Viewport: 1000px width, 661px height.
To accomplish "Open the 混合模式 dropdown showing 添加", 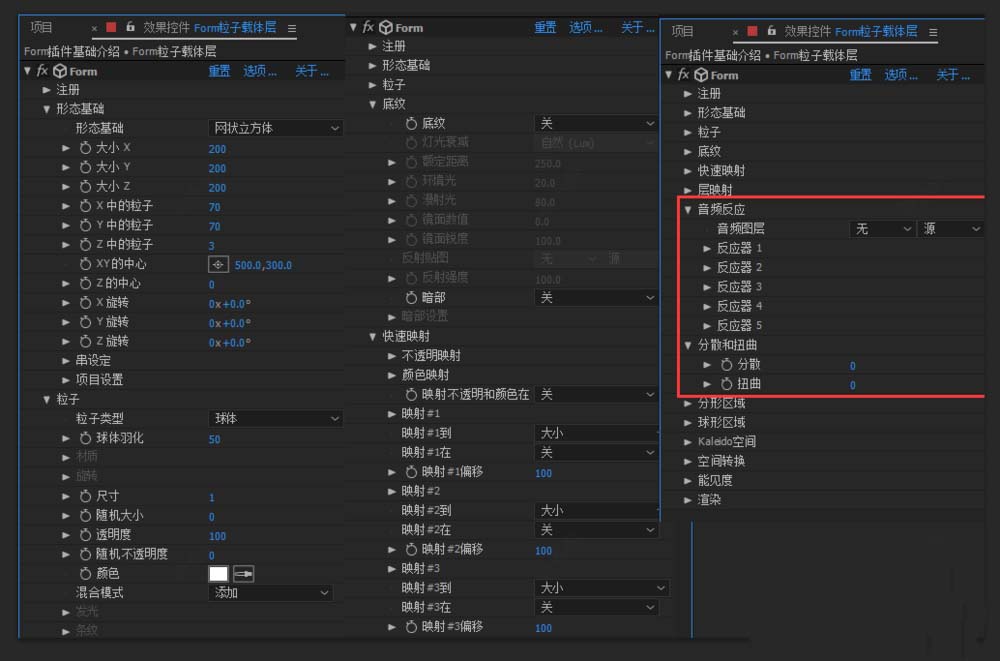I will (271, 593).
